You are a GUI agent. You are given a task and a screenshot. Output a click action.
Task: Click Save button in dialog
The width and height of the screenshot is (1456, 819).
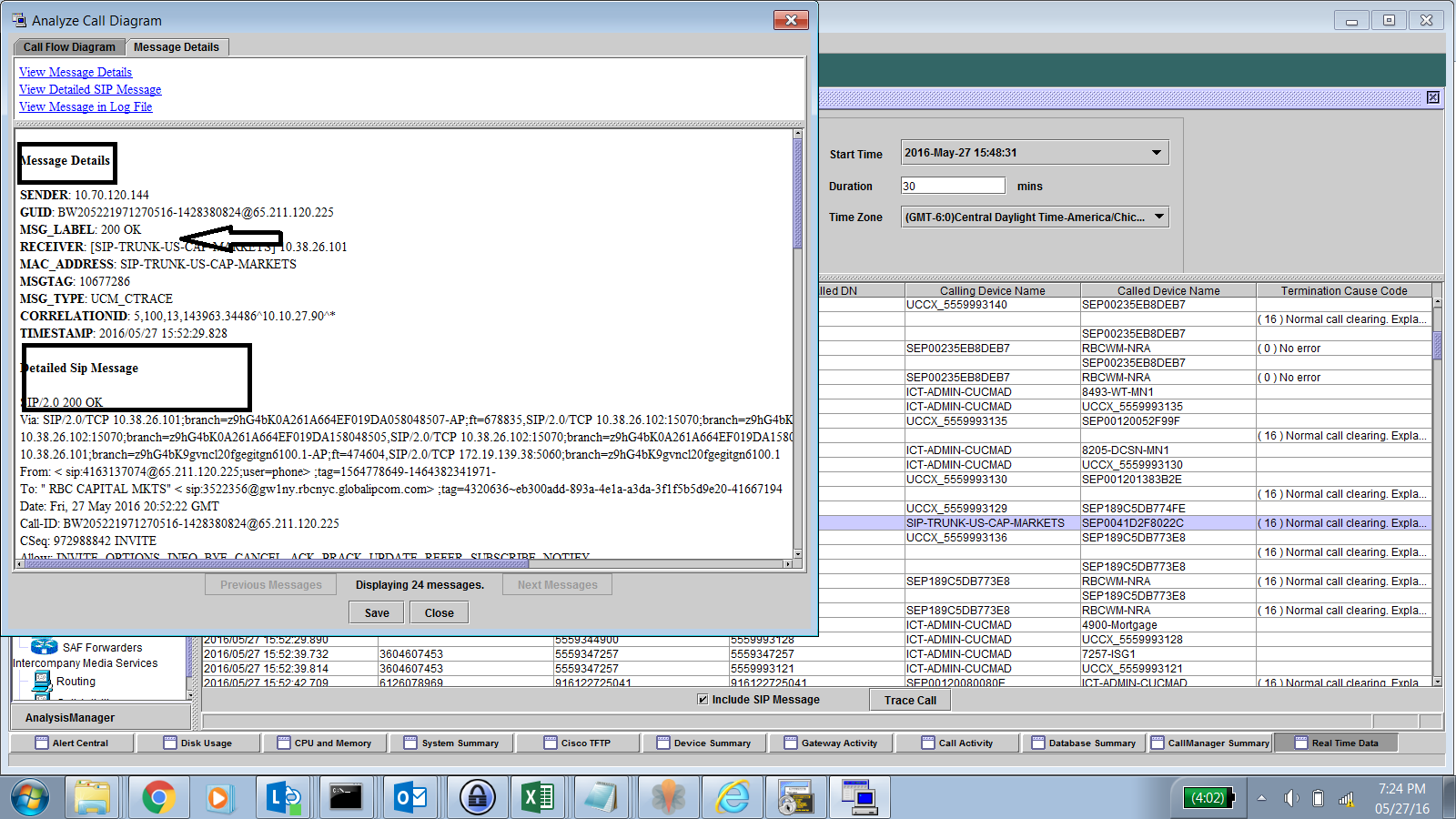coord(377,612)
